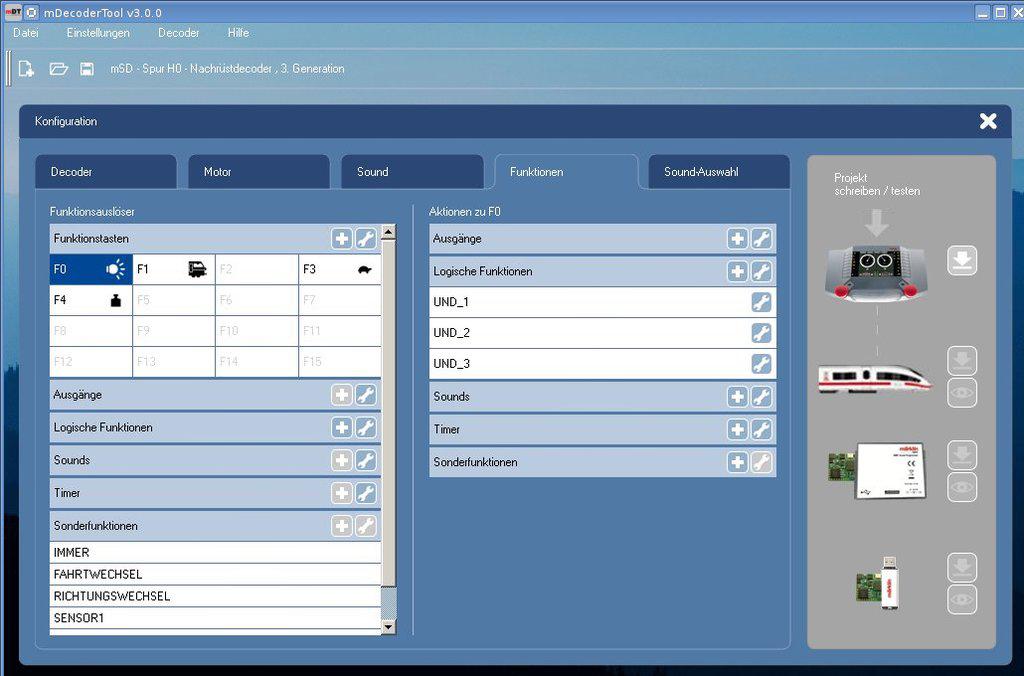
Task: Click download icon beside Central Station controller
Action: [962, 261]
